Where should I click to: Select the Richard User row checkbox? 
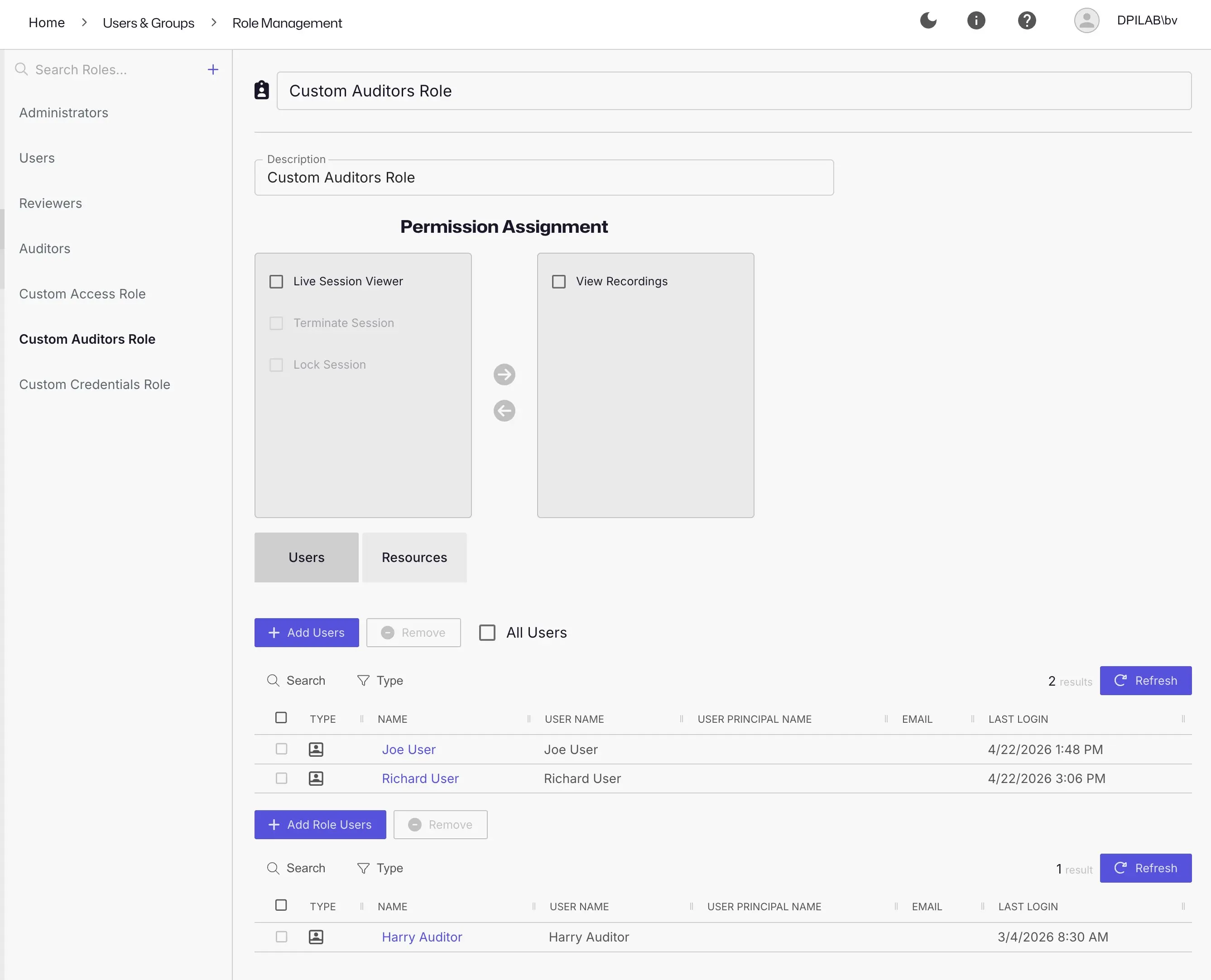pyautogui.click(x=281, y=778)
